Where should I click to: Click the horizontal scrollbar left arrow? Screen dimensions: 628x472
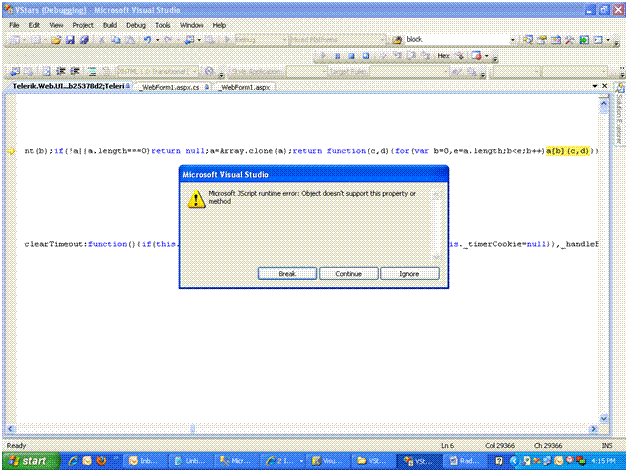pyautogui.click(x=11, y=429)
